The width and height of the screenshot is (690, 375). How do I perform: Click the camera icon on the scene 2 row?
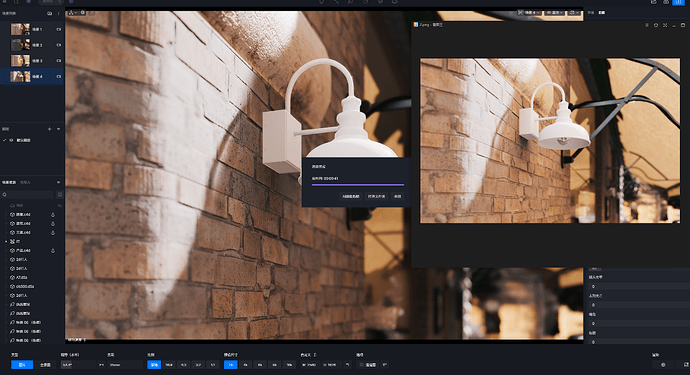[59, 45]
